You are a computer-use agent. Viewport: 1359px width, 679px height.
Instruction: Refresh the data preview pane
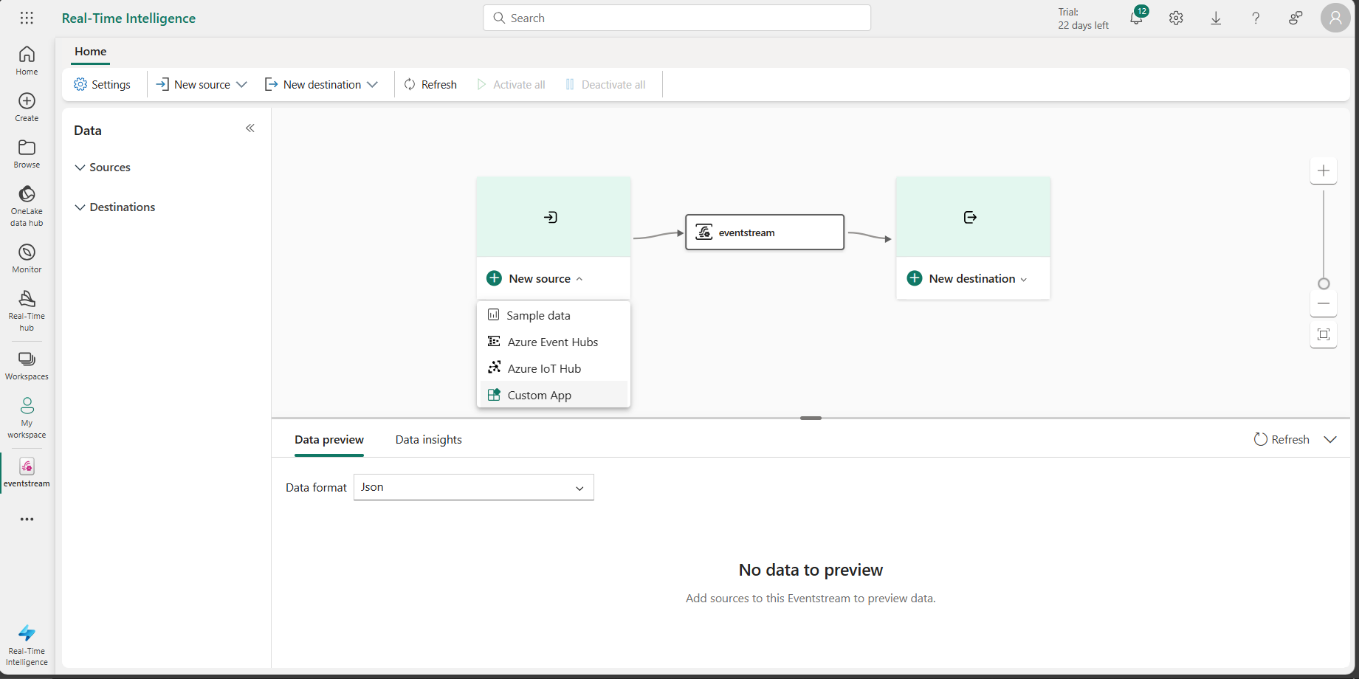pyautogui.click(x=1281, y=439)
